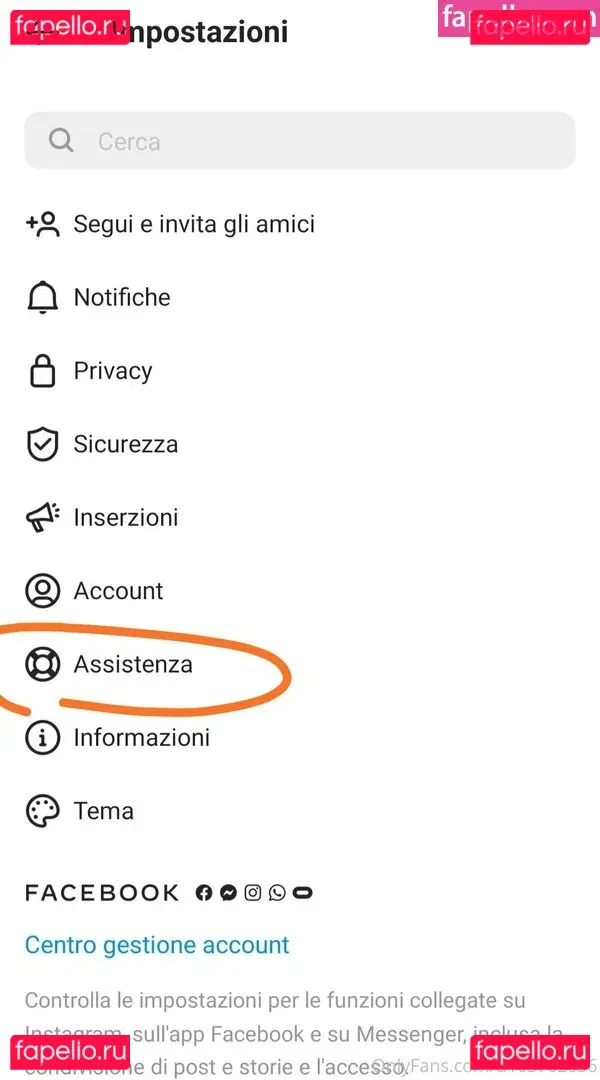The image size is (600, 1080).
Task: Open notifications via the bell icon
Action: point(42,297)
